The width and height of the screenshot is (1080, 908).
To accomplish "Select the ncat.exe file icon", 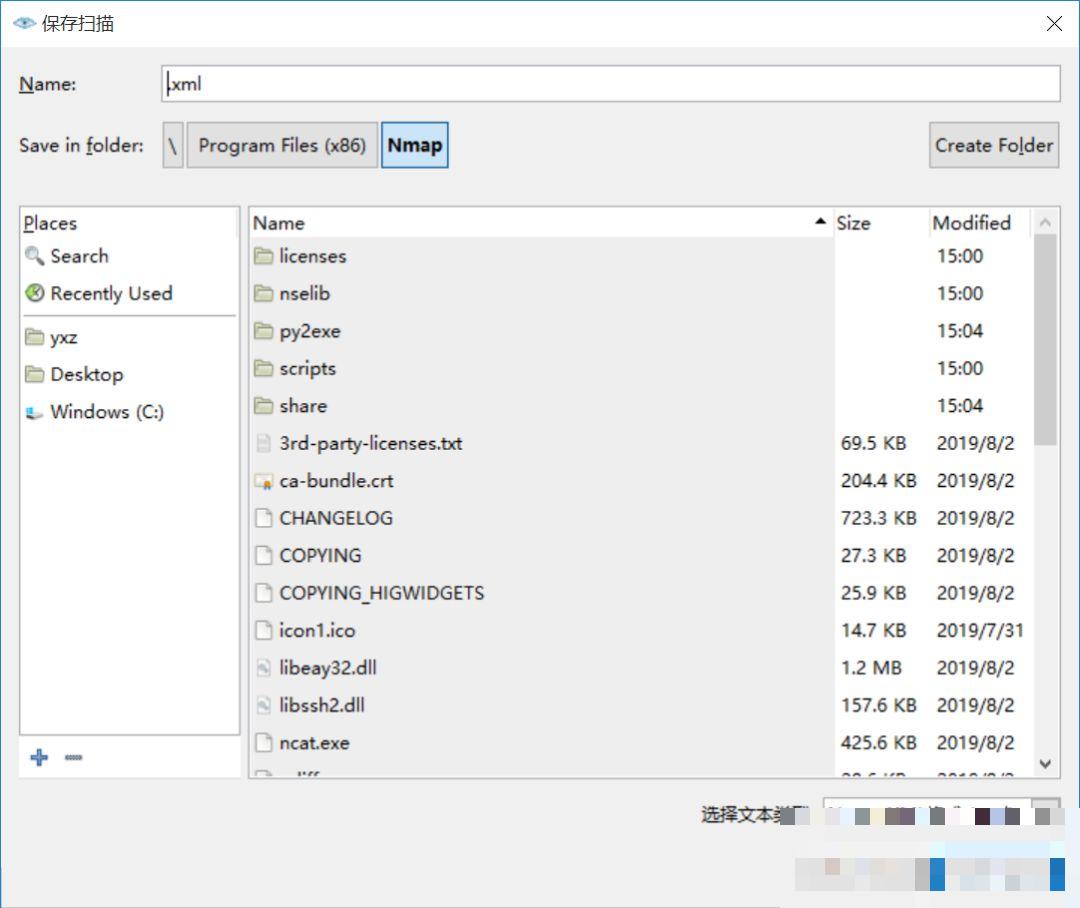I will tap(263, 743).
